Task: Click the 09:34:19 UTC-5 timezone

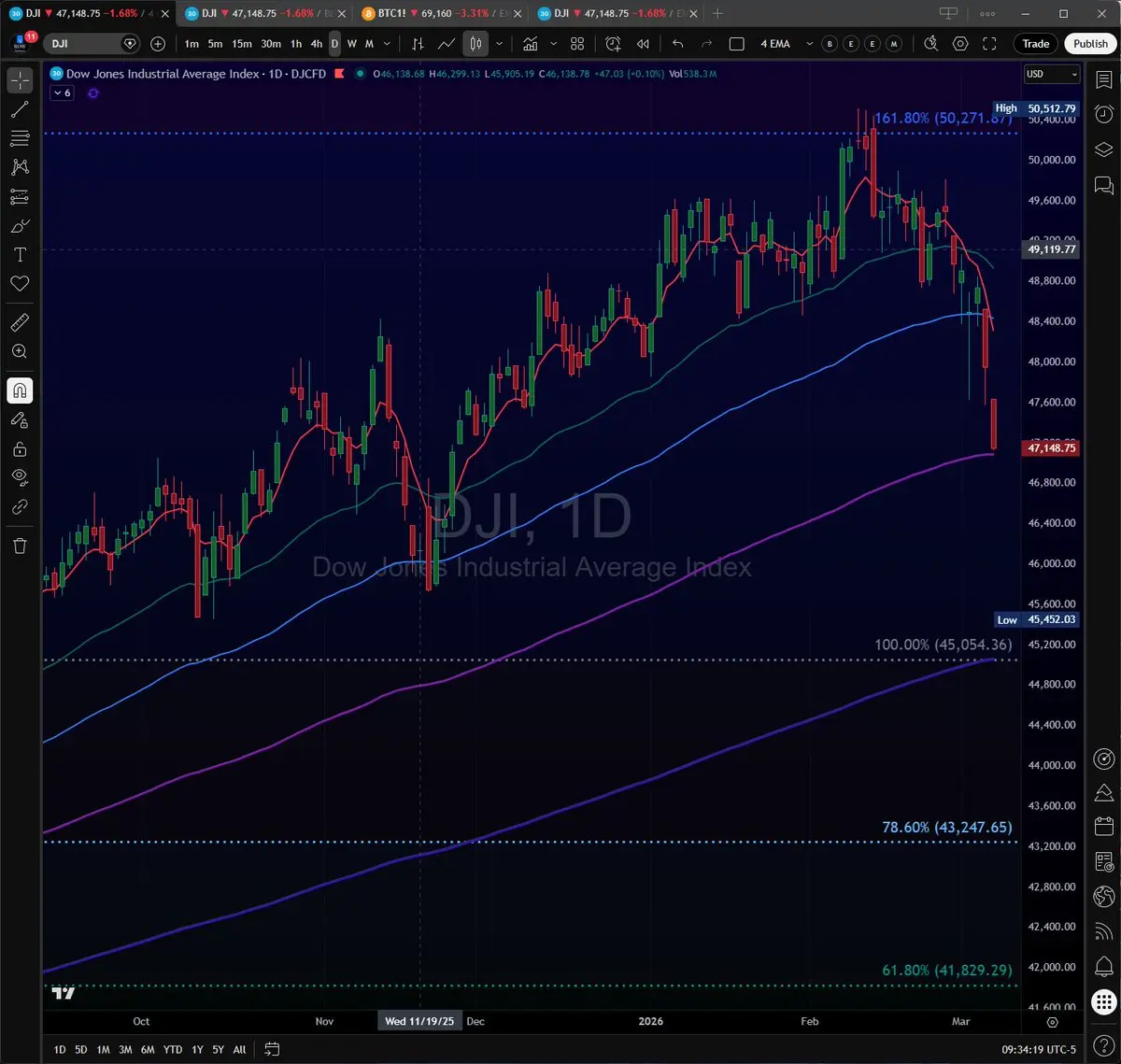Action: 1041,1049
